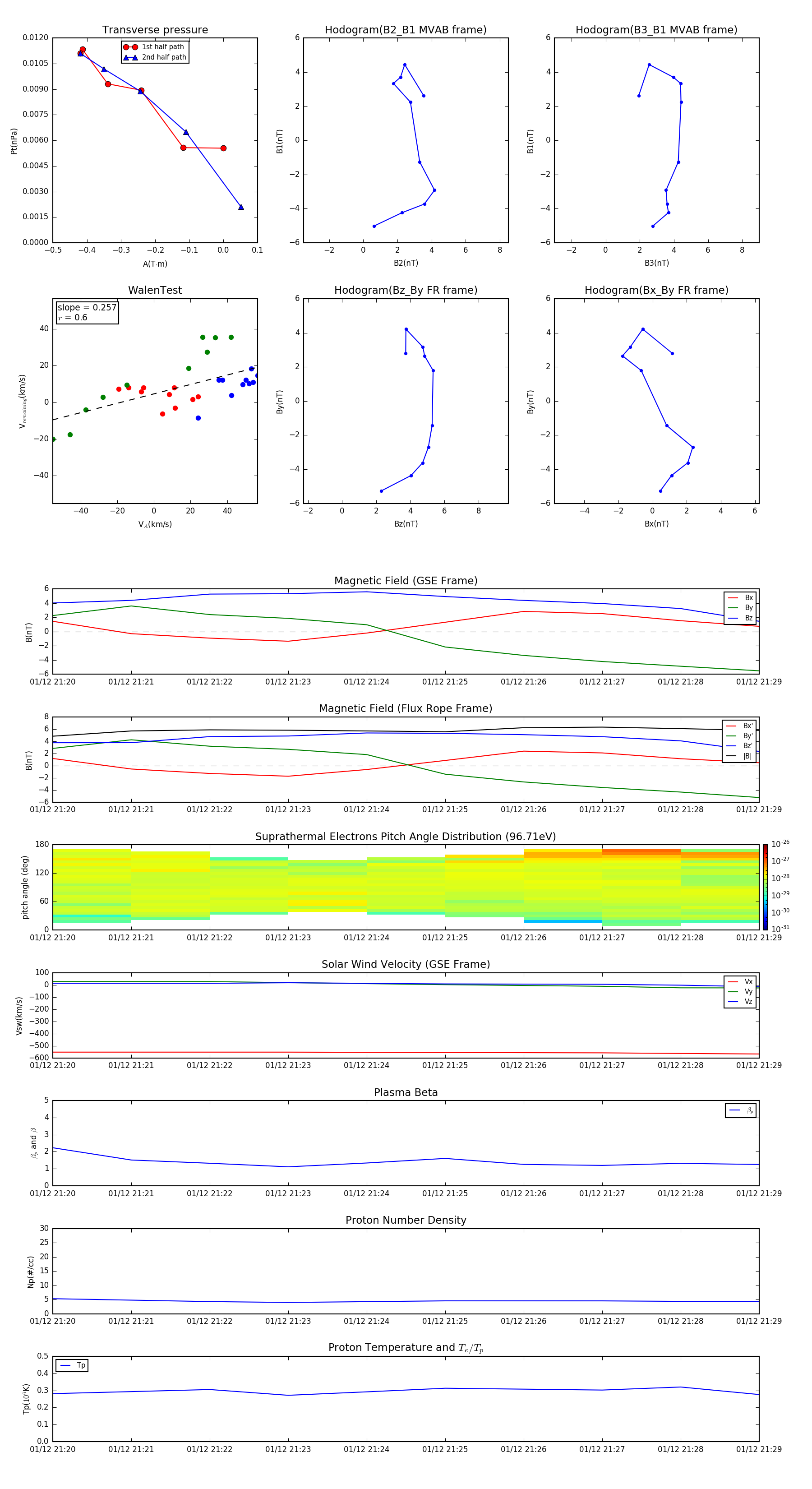
Task: Click the last blue triangle in Transverse pressure
Action: pyautogui.click(x=241, y=207)
